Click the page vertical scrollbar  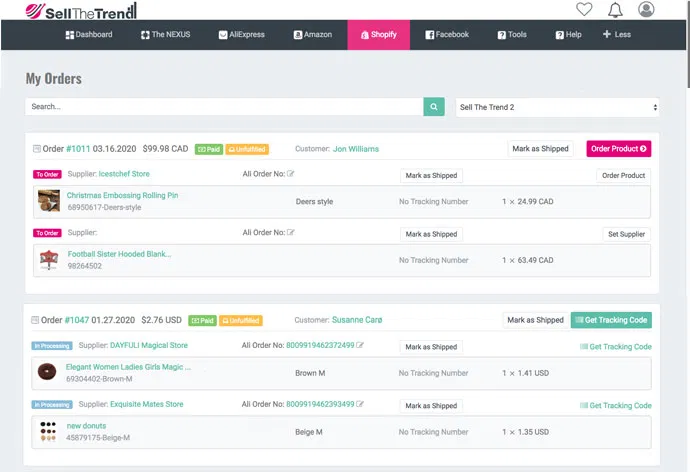[688, 44]
